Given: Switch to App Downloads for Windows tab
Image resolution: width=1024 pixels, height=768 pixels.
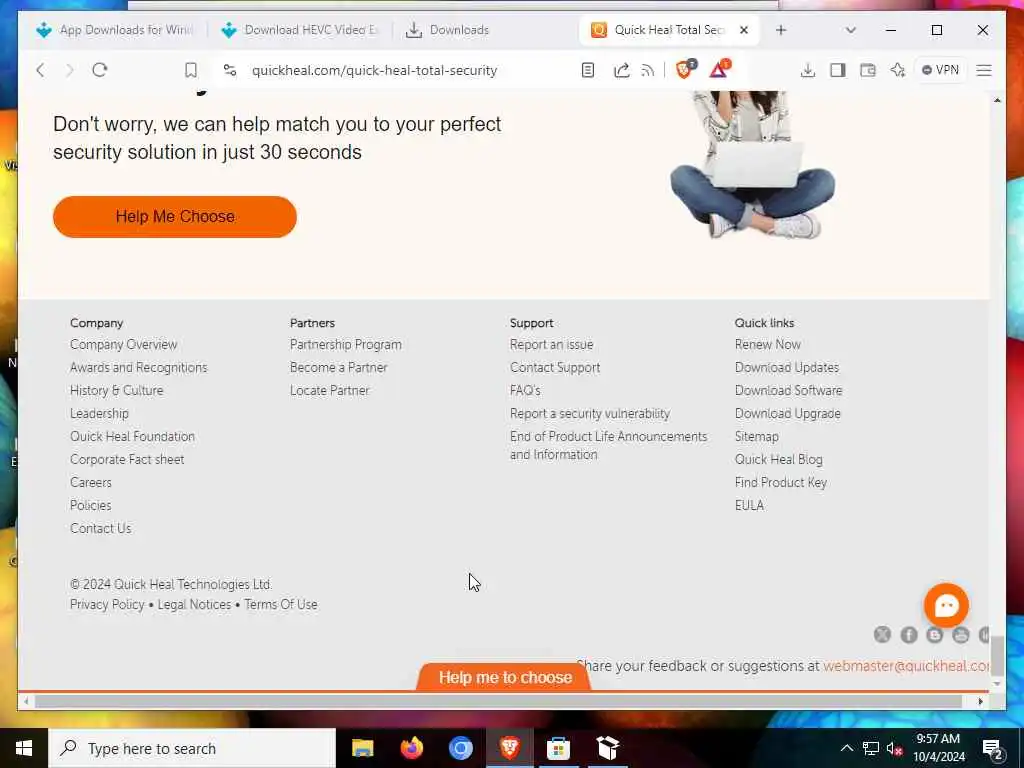Looking at the screenshot, I should [115, 30].
